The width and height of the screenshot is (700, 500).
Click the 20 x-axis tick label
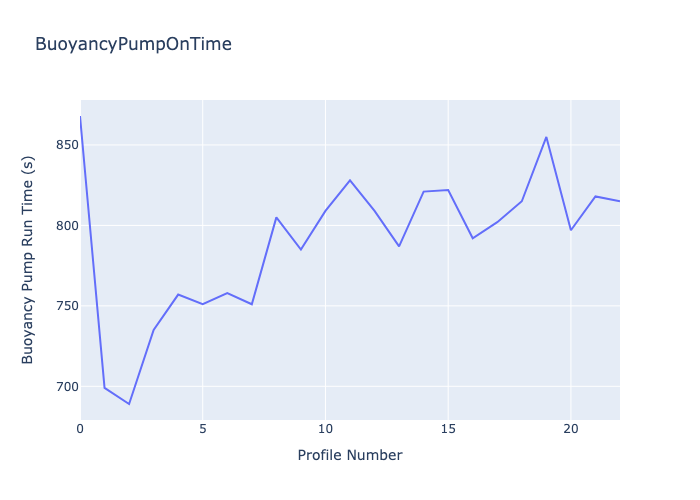(571, 428)
